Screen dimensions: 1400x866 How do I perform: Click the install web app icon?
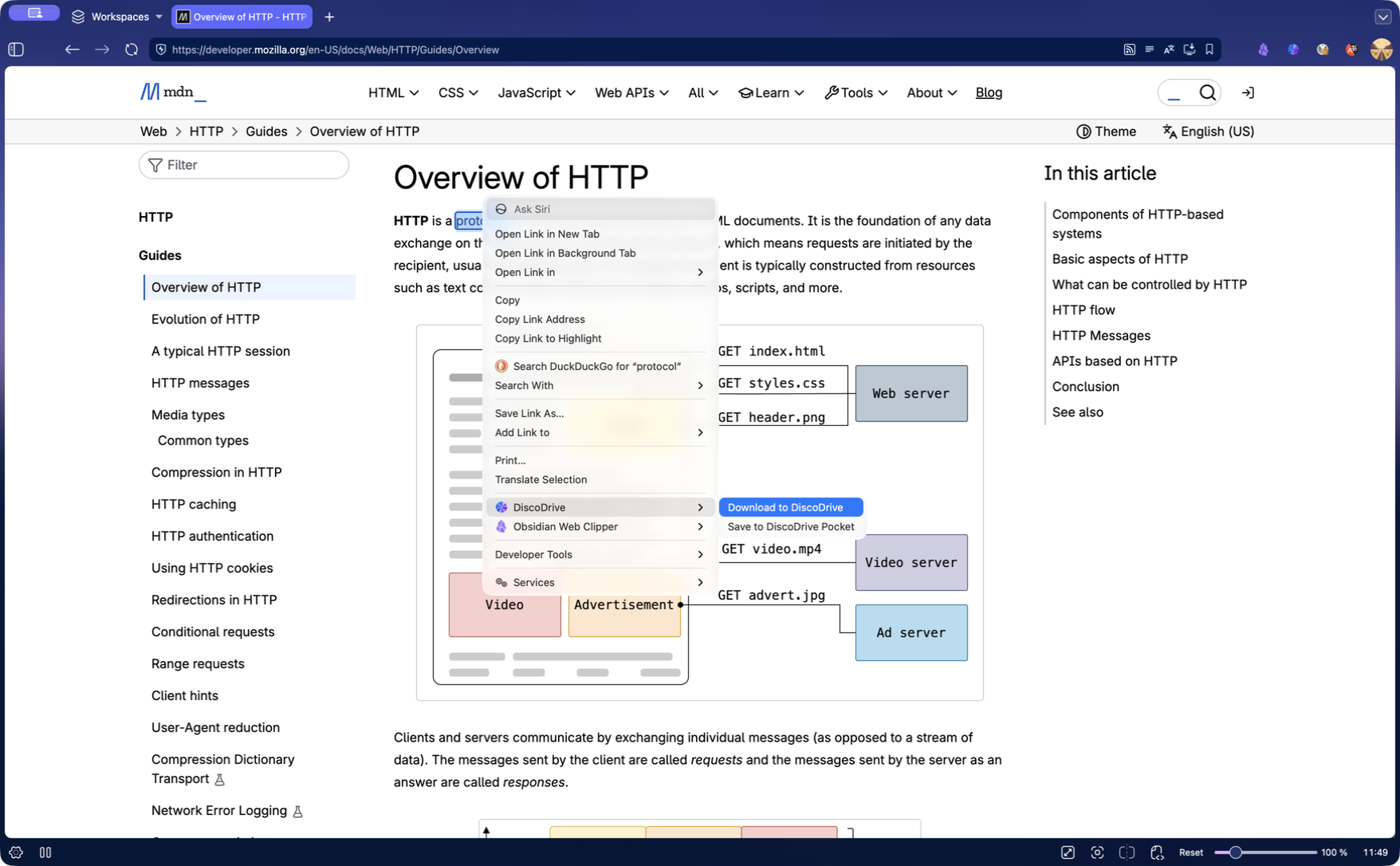point(1189,49)
